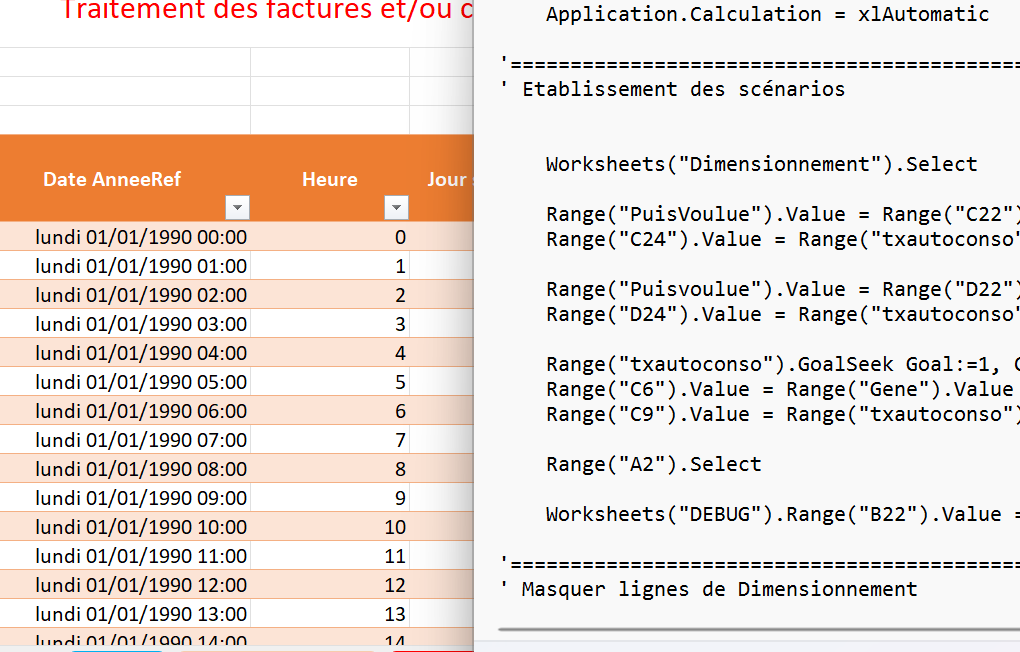Viewport: 1020px width, 652px height.
Task: Open the Heure column filter dropdown
Action: [x=397, y=207]
